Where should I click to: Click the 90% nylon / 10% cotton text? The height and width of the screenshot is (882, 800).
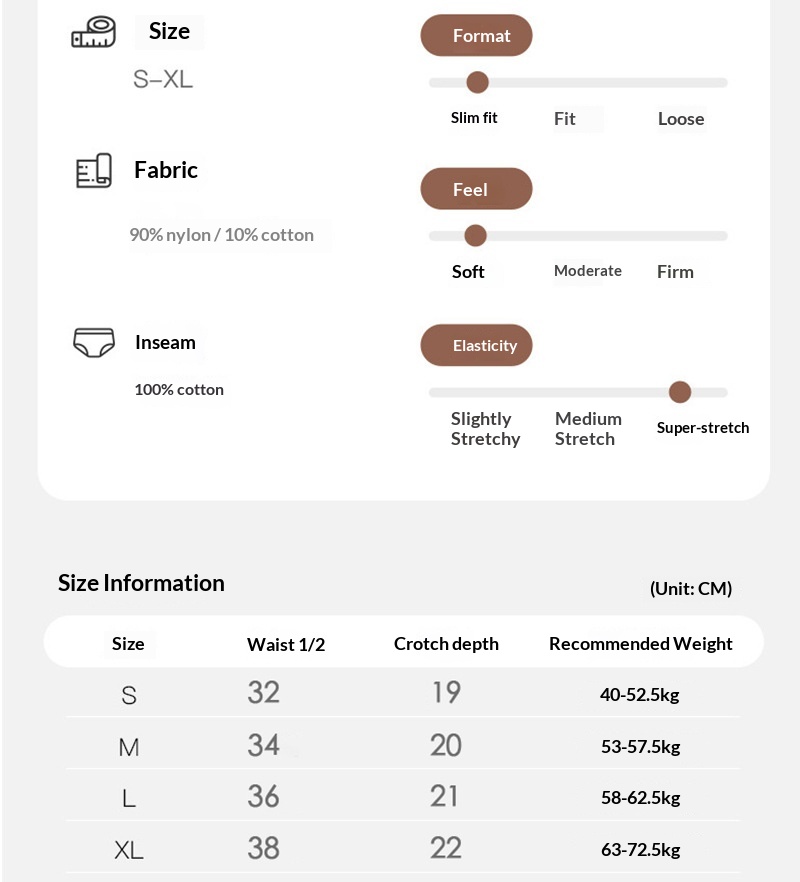(221, 235)
